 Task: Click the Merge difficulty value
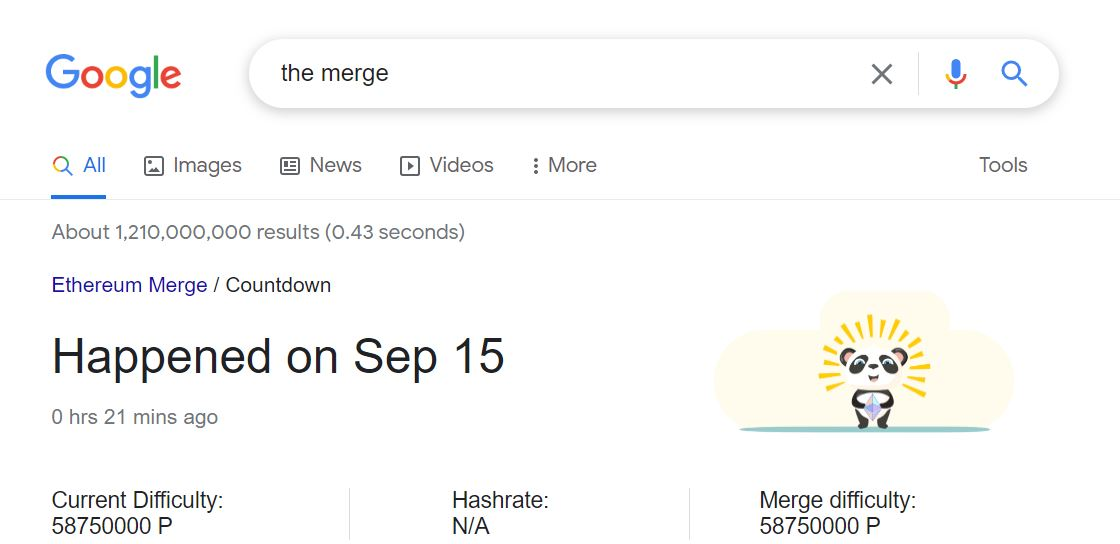coord(820,526)
